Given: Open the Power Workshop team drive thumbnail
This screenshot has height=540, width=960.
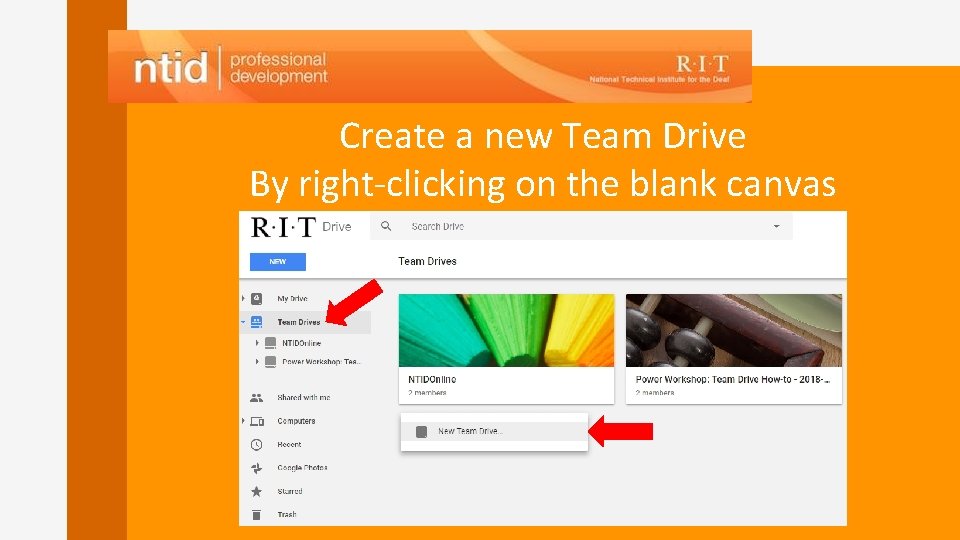Looking at the screenshot, I should (733, 331).
